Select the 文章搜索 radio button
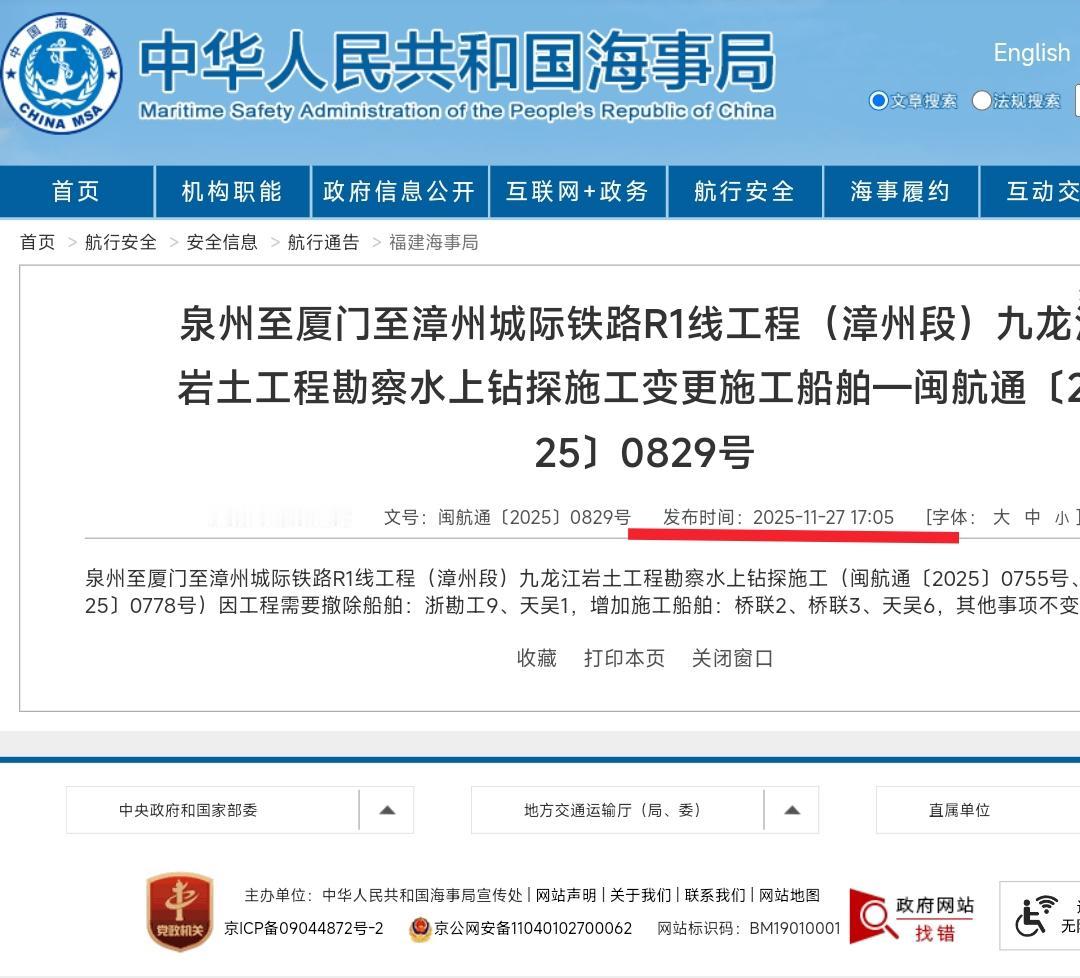 878,100
